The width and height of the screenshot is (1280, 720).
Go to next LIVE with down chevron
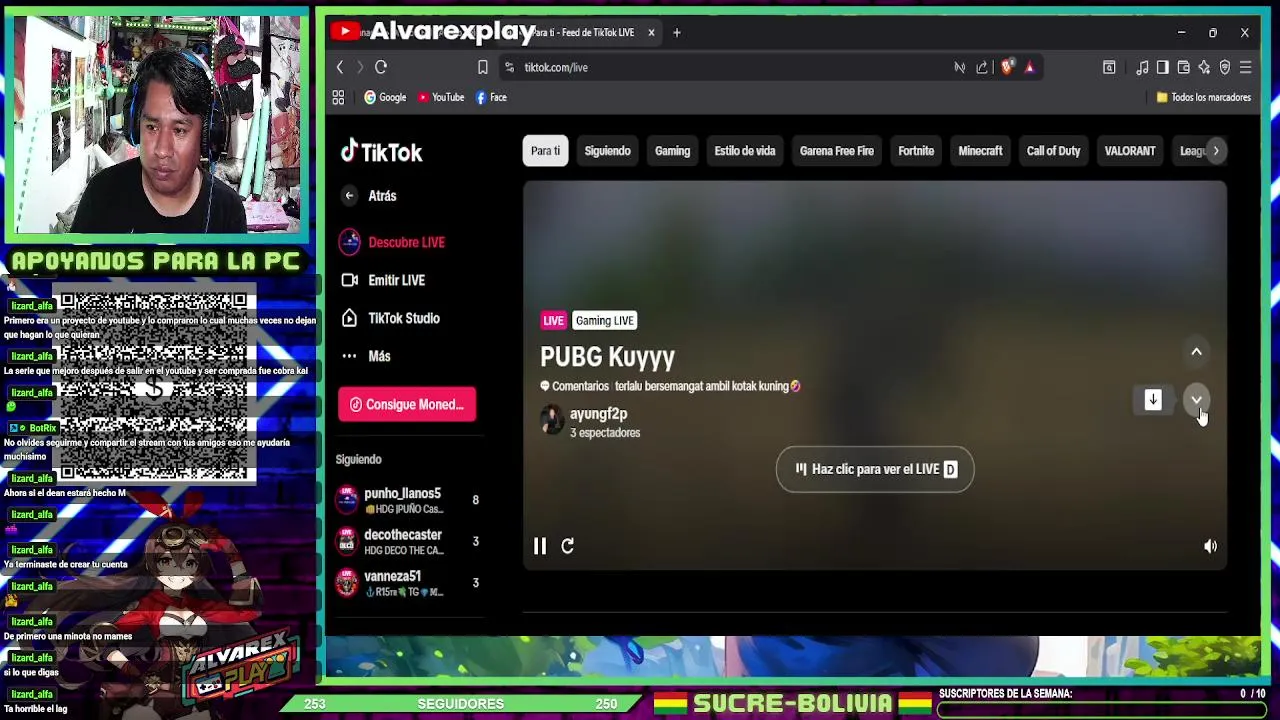pos(1196,400)
